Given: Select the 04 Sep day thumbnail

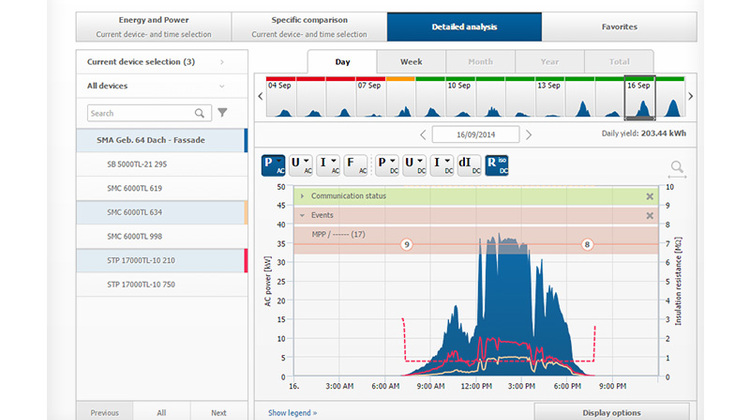Looking at the screenshot, I should (x=281, y=97).
